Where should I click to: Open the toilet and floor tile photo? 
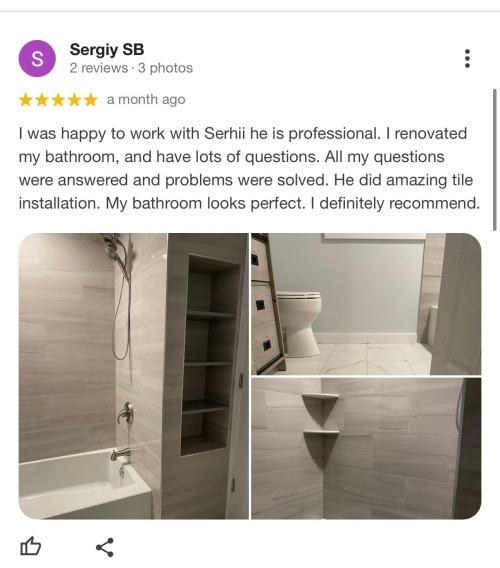coord(366,304)
